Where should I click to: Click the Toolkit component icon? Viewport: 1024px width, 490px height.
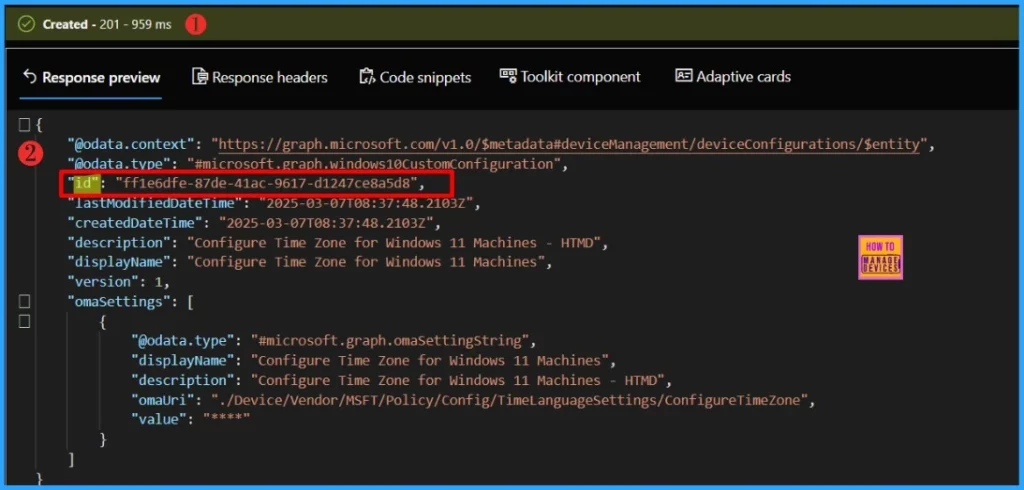pyautogui.click(x=508, y=76)
